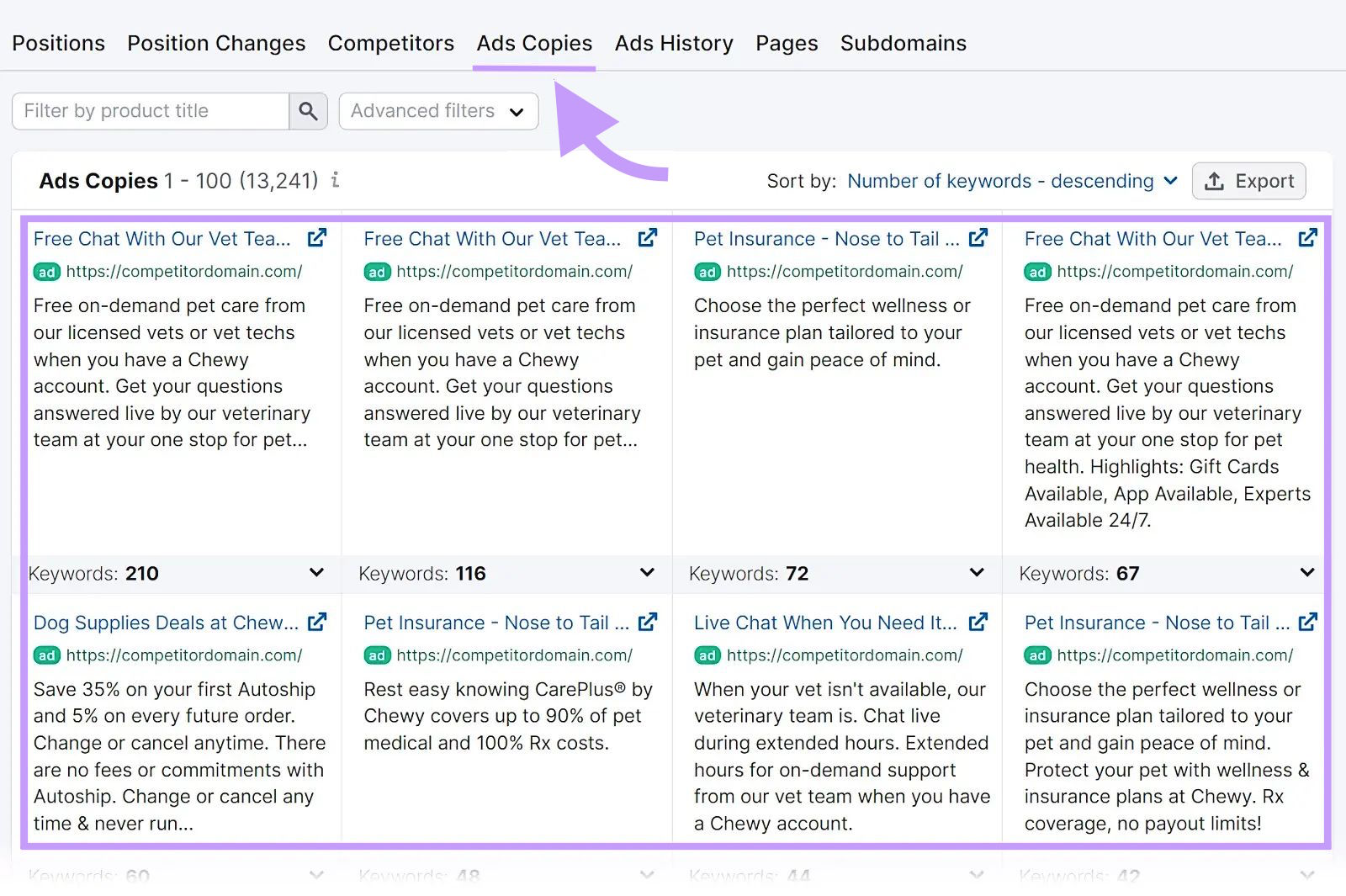Screen dimensions: 1346x896
Task: Switch to Competitors tab
Action: (x=391, y=43)
